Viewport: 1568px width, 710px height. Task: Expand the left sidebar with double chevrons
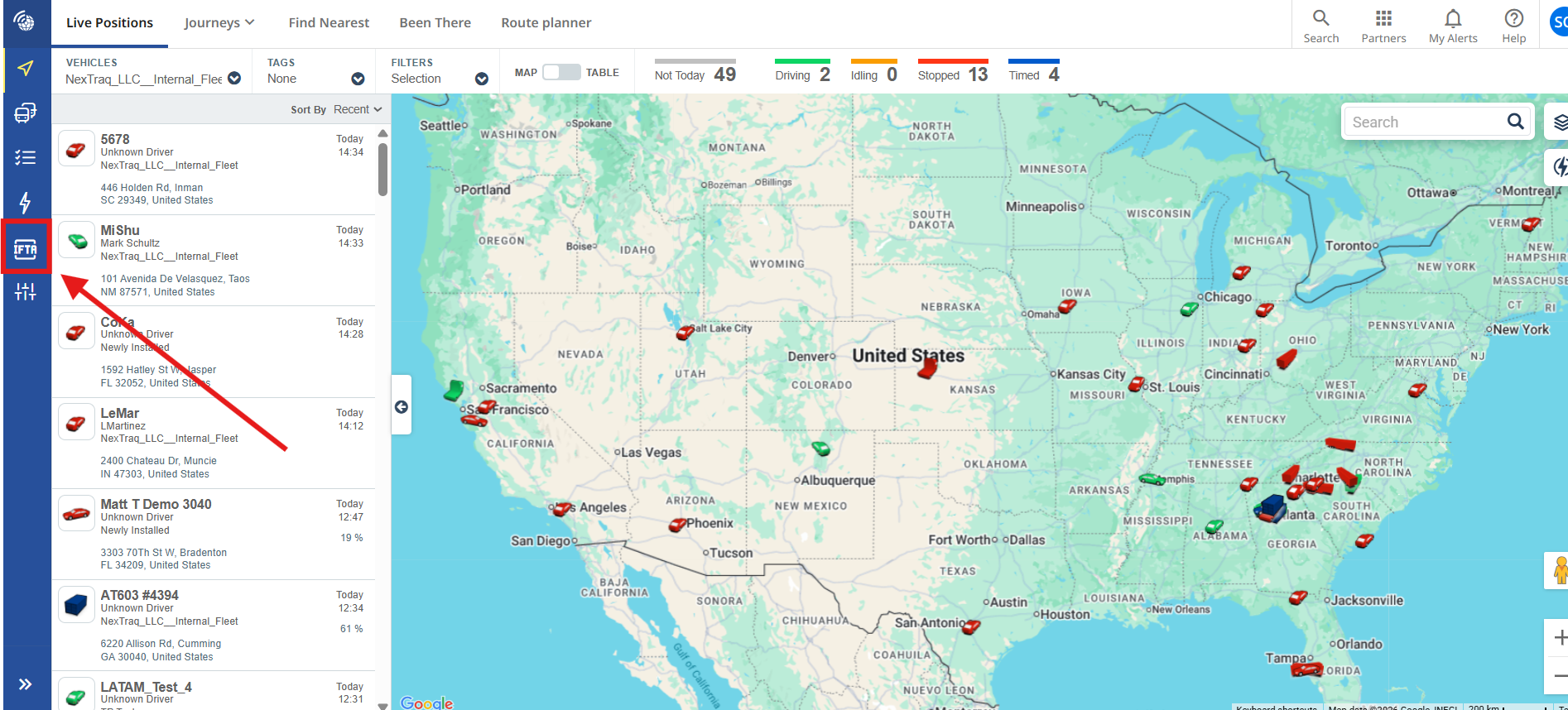(26, 684)
